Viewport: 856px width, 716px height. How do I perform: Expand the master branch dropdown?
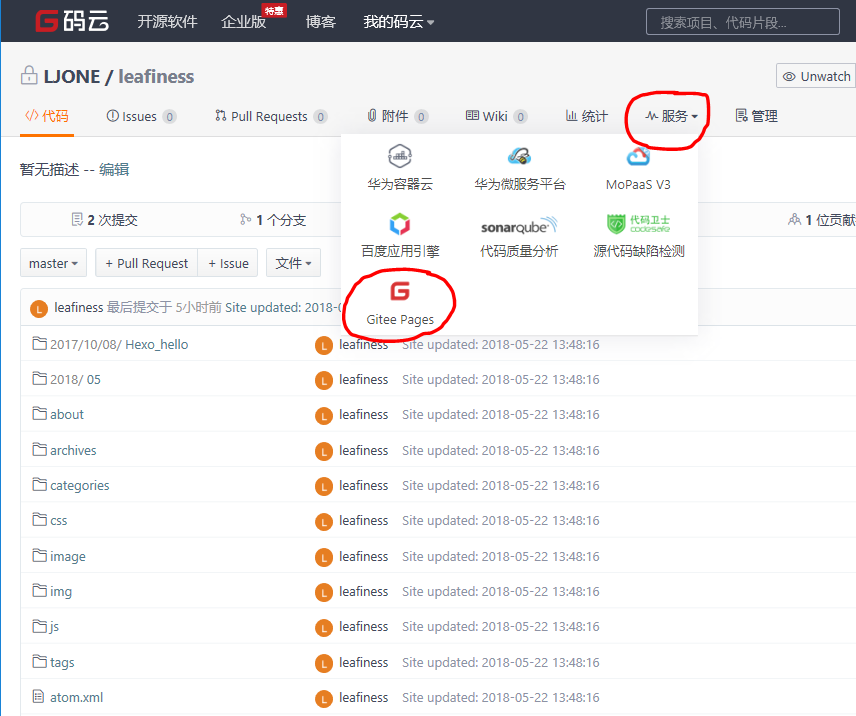tap(54, 263)
